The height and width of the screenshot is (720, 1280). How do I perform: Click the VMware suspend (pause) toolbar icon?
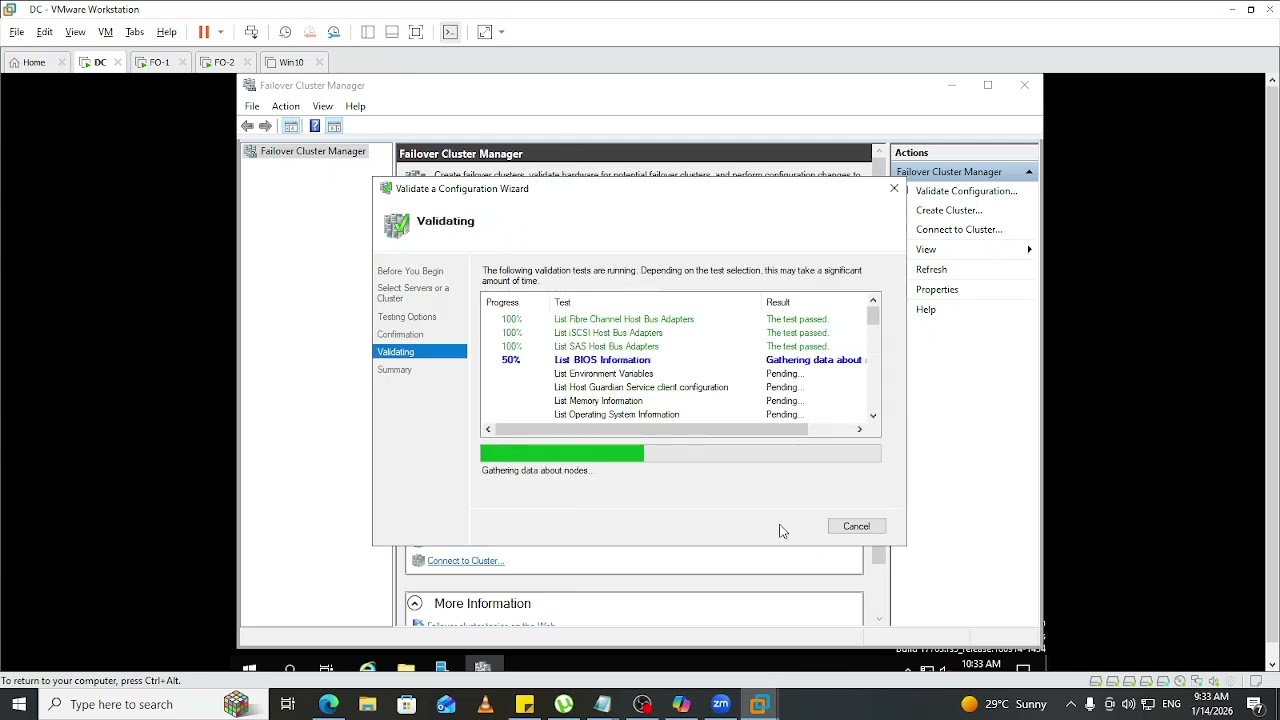pyautogui.click(x=204, y=32)
